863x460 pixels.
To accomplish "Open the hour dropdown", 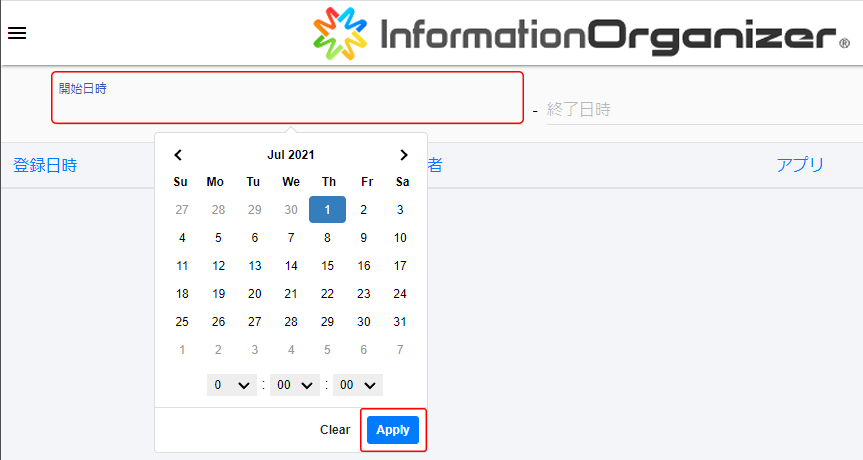I will [x=231, y=385].
